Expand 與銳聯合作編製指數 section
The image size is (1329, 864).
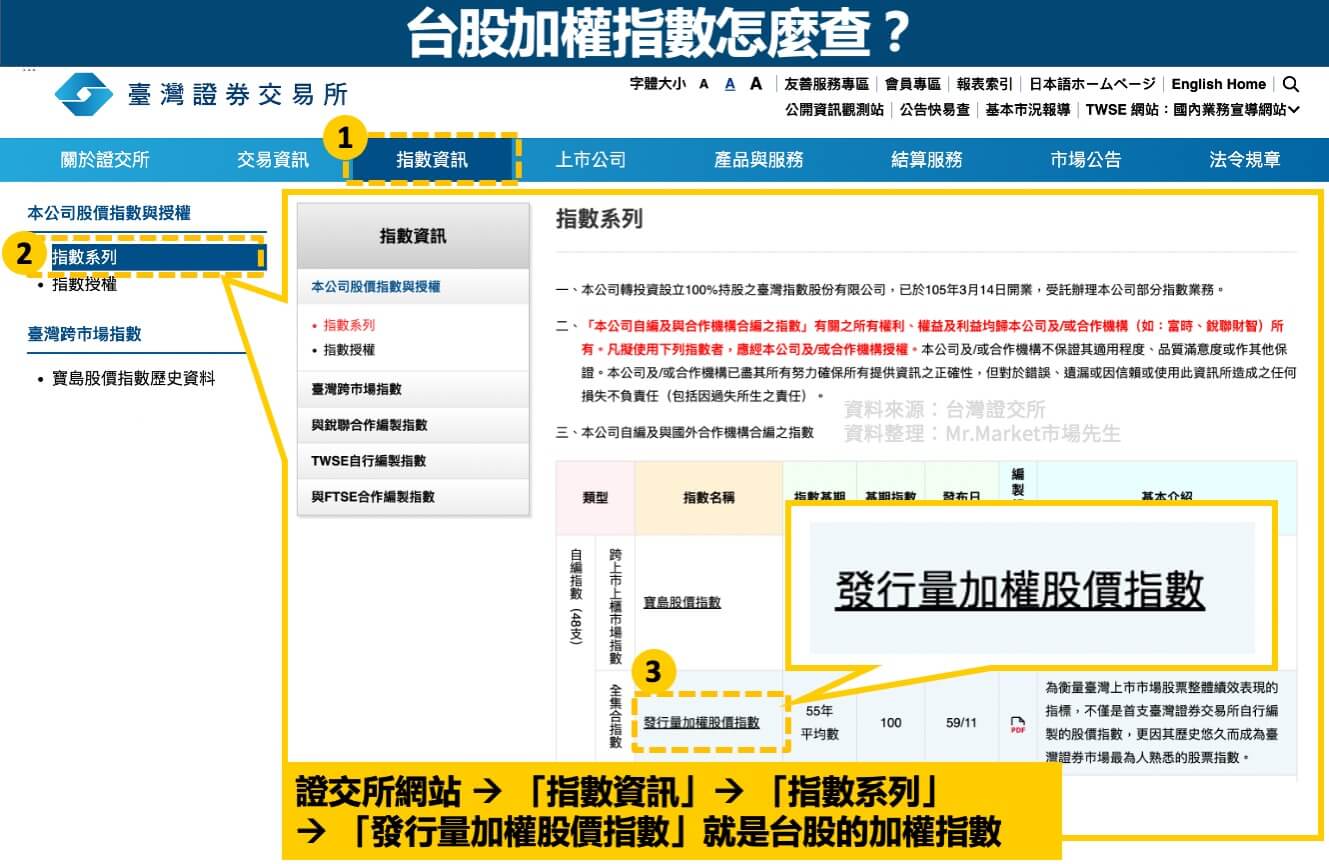[413, 425]
